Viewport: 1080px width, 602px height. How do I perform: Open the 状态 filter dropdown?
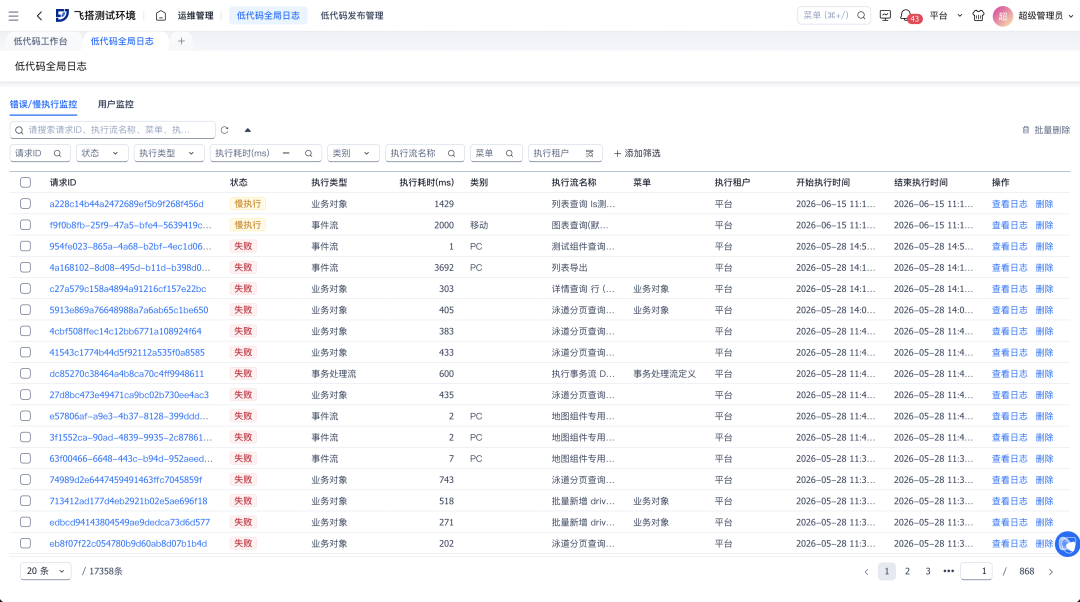102,154
